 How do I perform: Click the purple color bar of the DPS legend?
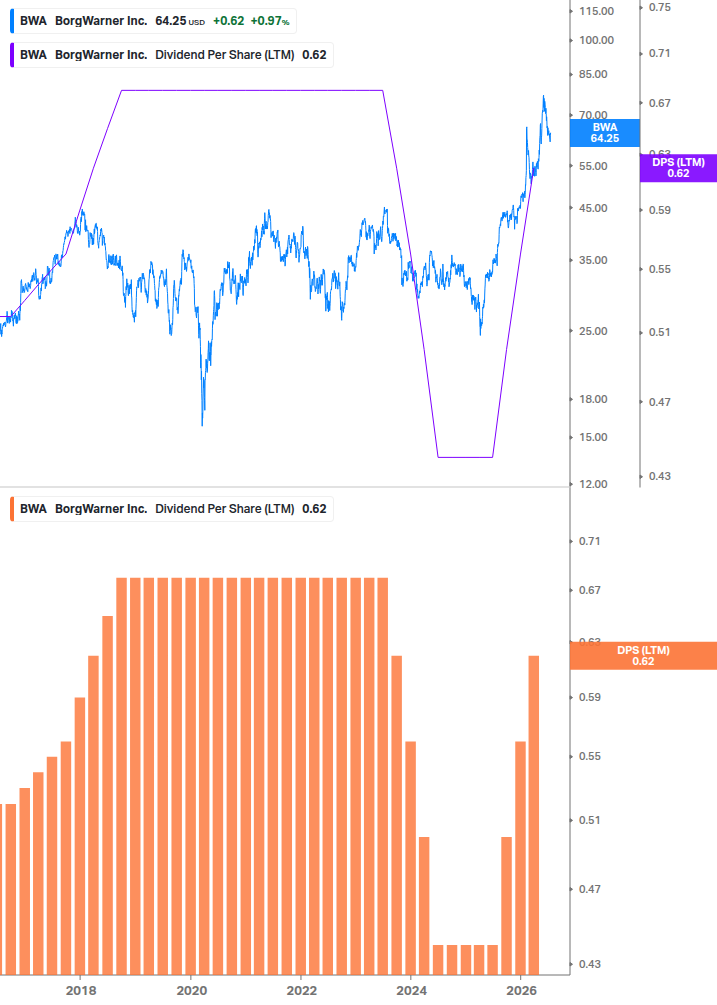pos(12,55)
